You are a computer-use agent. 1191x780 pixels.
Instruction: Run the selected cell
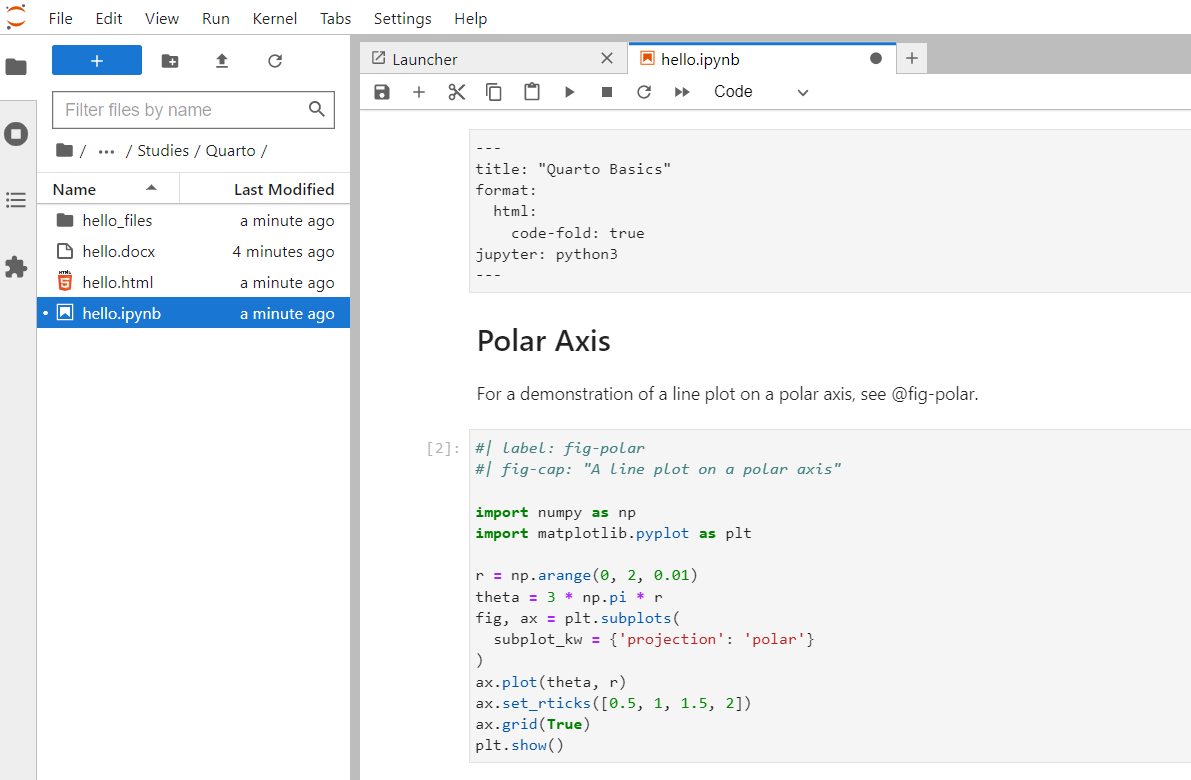pyautogui.click(x=569, y=92)
